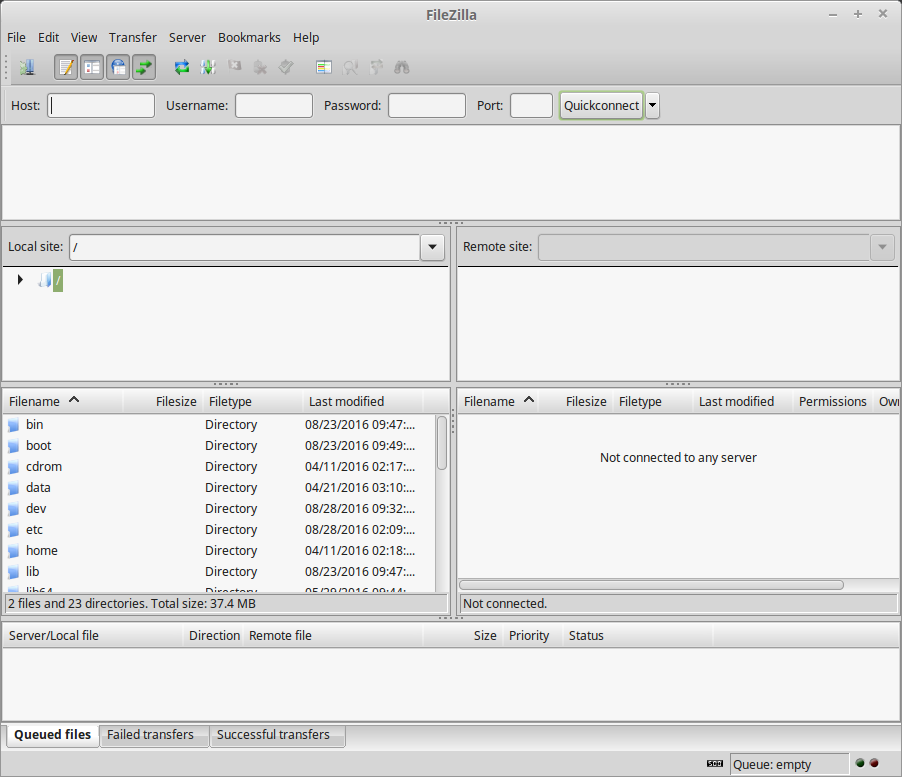Toggle the message log display
This screenshot has width=902, height=777.
click(x=66, y=68)
